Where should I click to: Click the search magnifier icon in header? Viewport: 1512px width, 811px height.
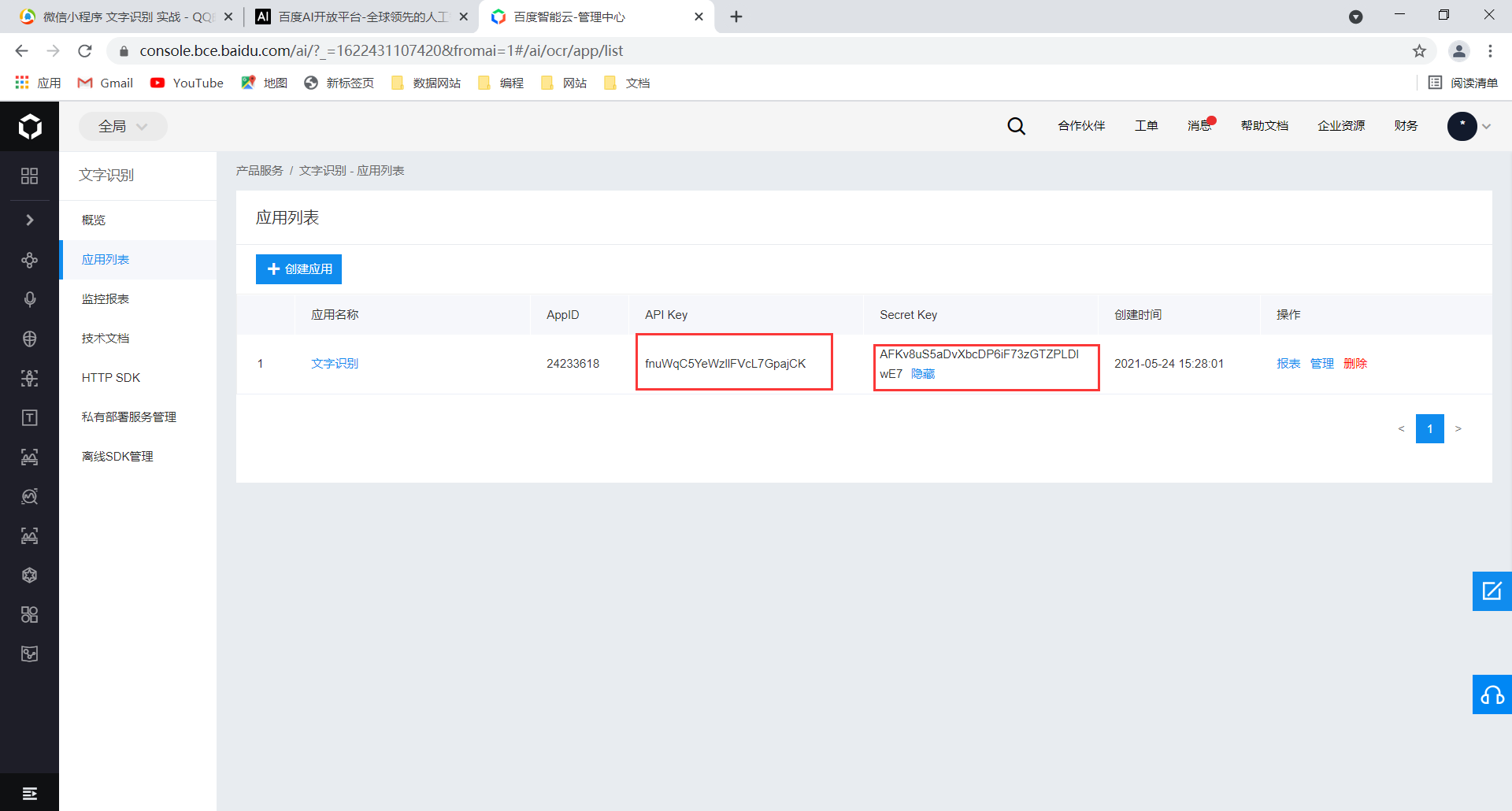[1017, 126]
